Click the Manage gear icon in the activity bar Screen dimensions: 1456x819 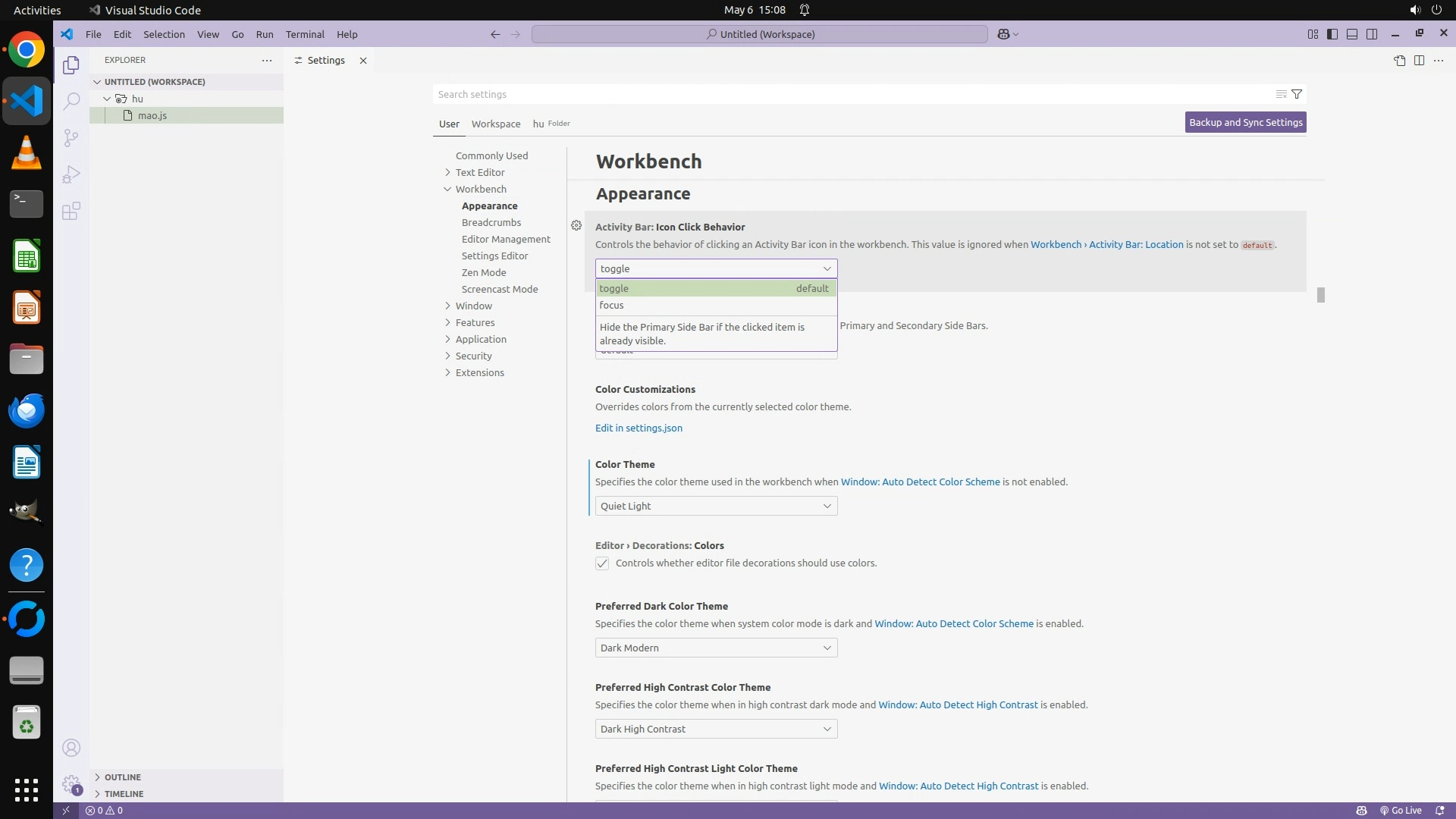(x=71, y=784)
